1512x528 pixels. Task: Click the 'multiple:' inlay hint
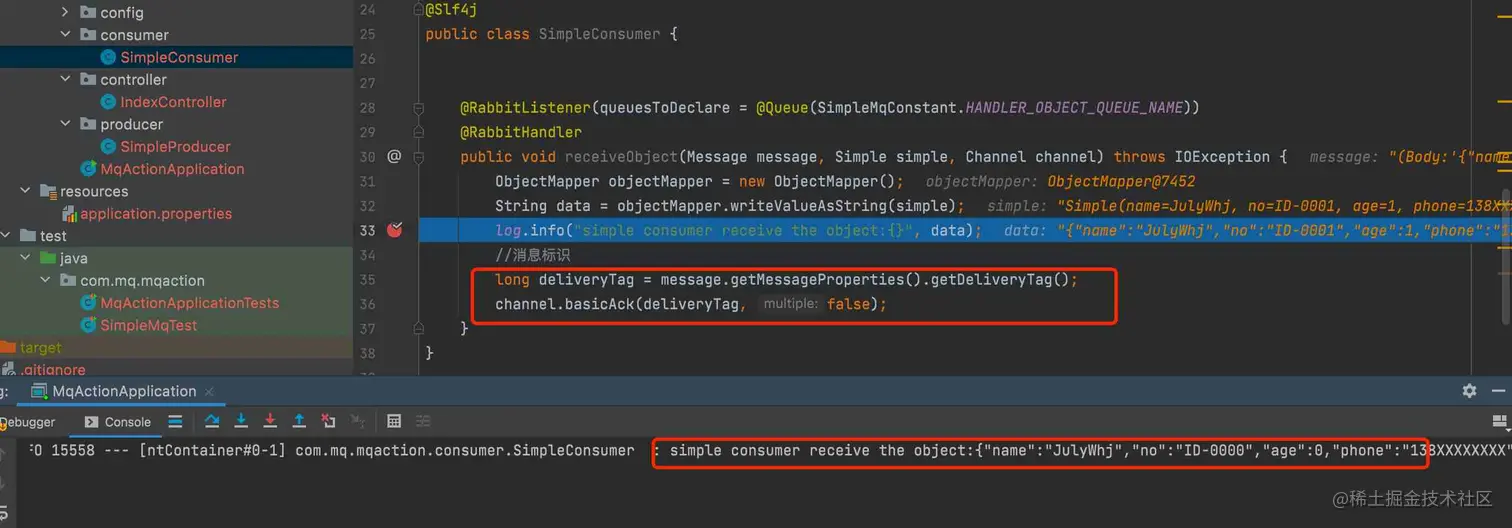point(790,304)
